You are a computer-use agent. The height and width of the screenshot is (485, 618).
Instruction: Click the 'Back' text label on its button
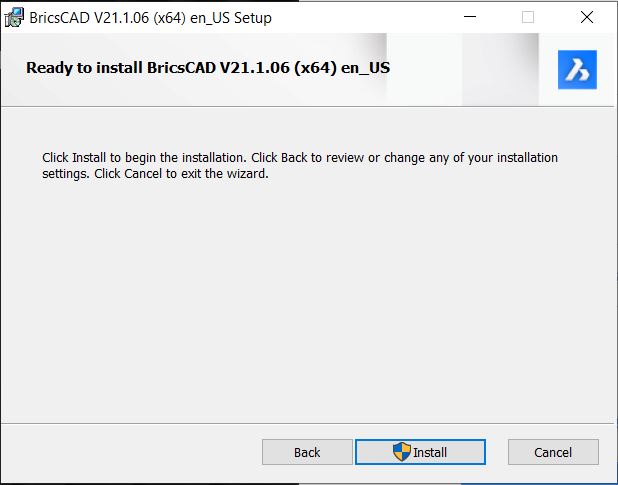click(x=307, y=452)
